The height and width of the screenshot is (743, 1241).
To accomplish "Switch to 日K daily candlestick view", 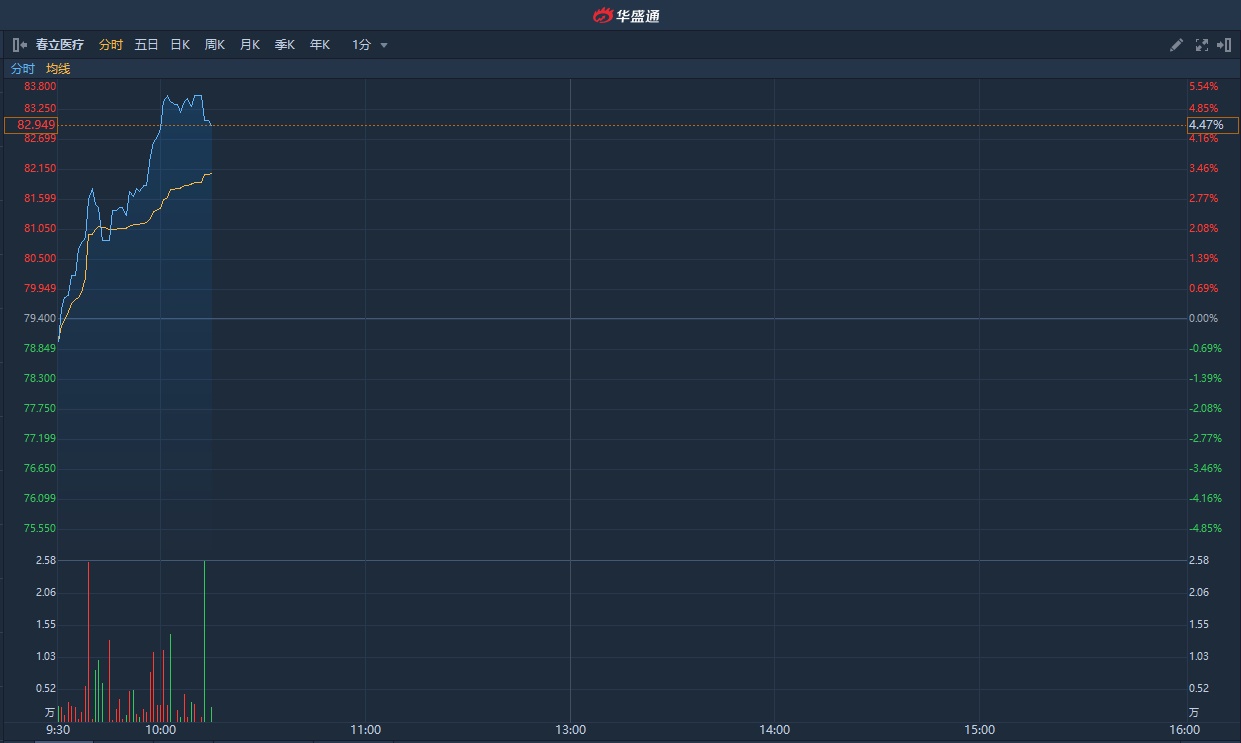I will pyautogui.click(x=180, y=45).
